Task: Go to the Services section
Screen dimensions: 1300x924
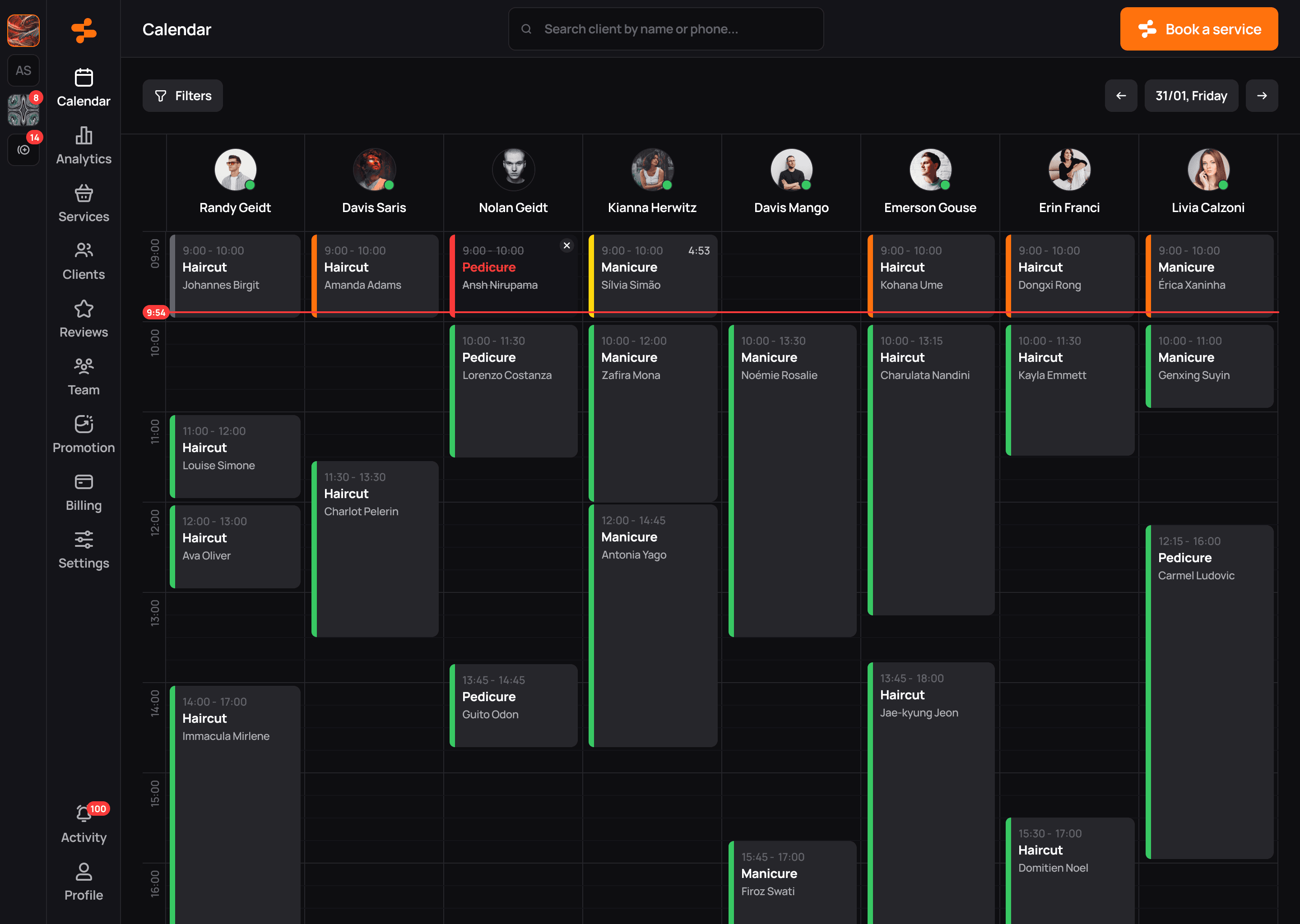Action: click(84, 203)
